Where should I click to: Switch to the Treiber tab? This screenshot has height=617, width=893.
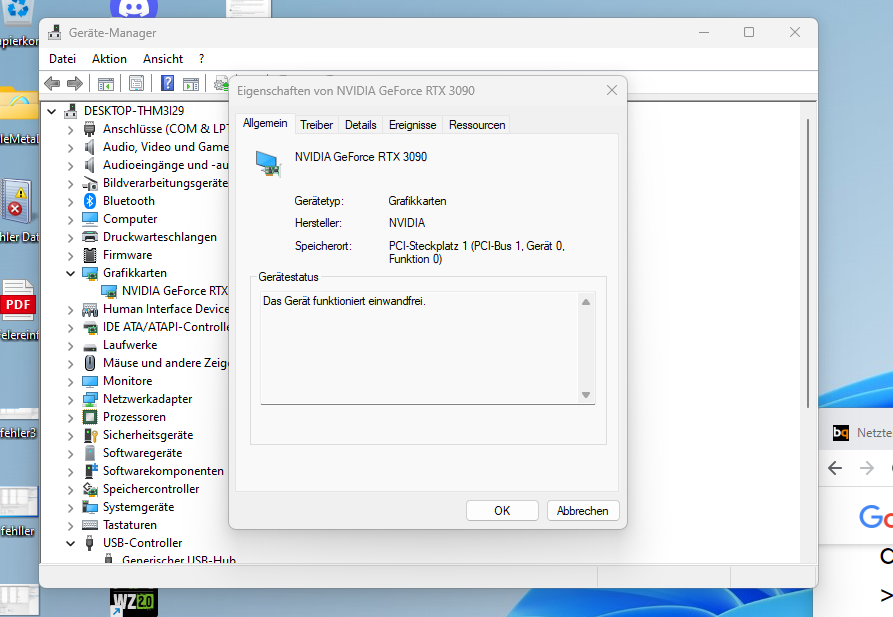click(317, 125)
